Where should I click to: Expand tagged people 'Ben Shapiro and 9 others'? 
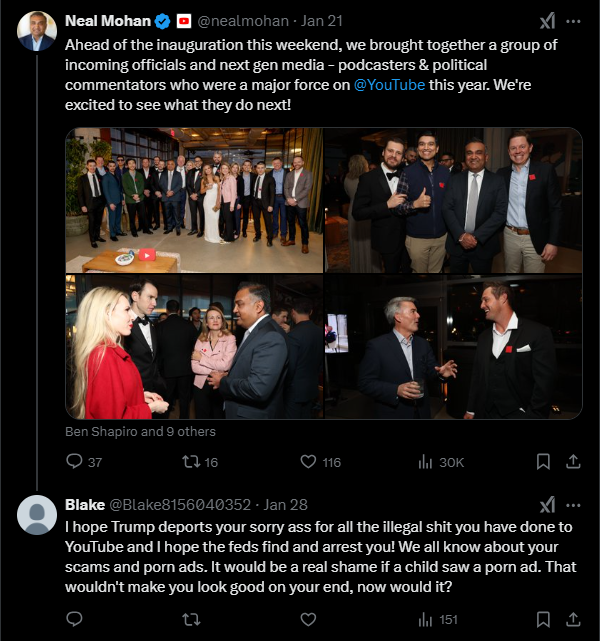click(x=140, y=431)
